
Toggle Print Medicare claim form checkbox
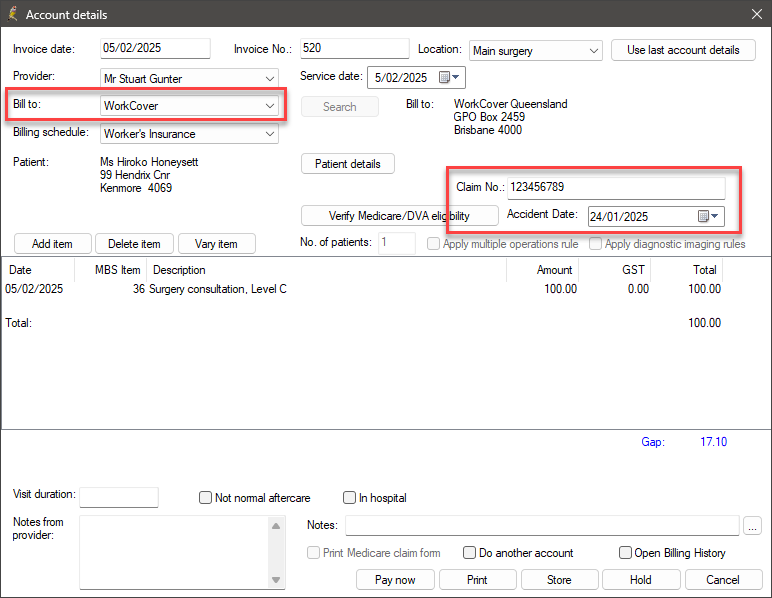tap(313, 553)
